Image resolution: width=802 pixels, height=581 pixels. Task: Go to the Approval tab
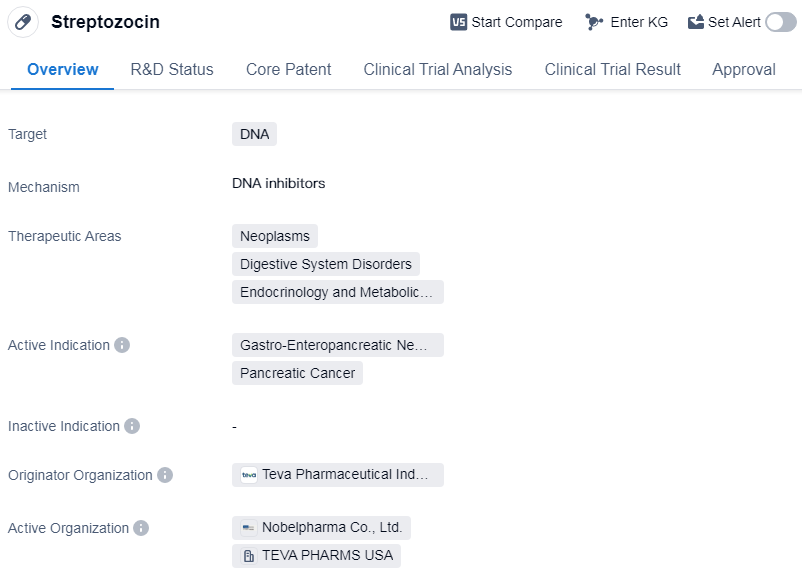click(x=744, y=69)
